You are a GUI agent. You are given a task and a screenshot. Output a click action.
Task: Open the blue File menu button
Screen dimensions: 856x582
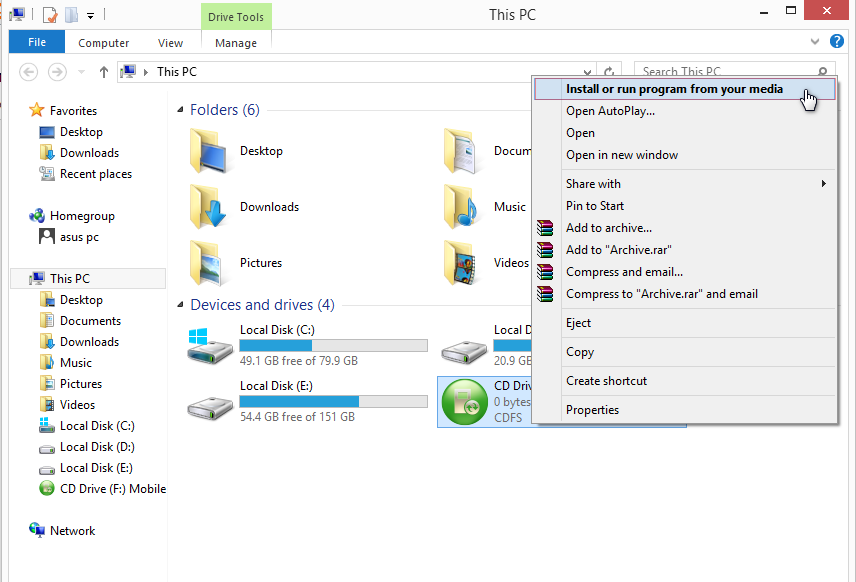coord(37,42)
